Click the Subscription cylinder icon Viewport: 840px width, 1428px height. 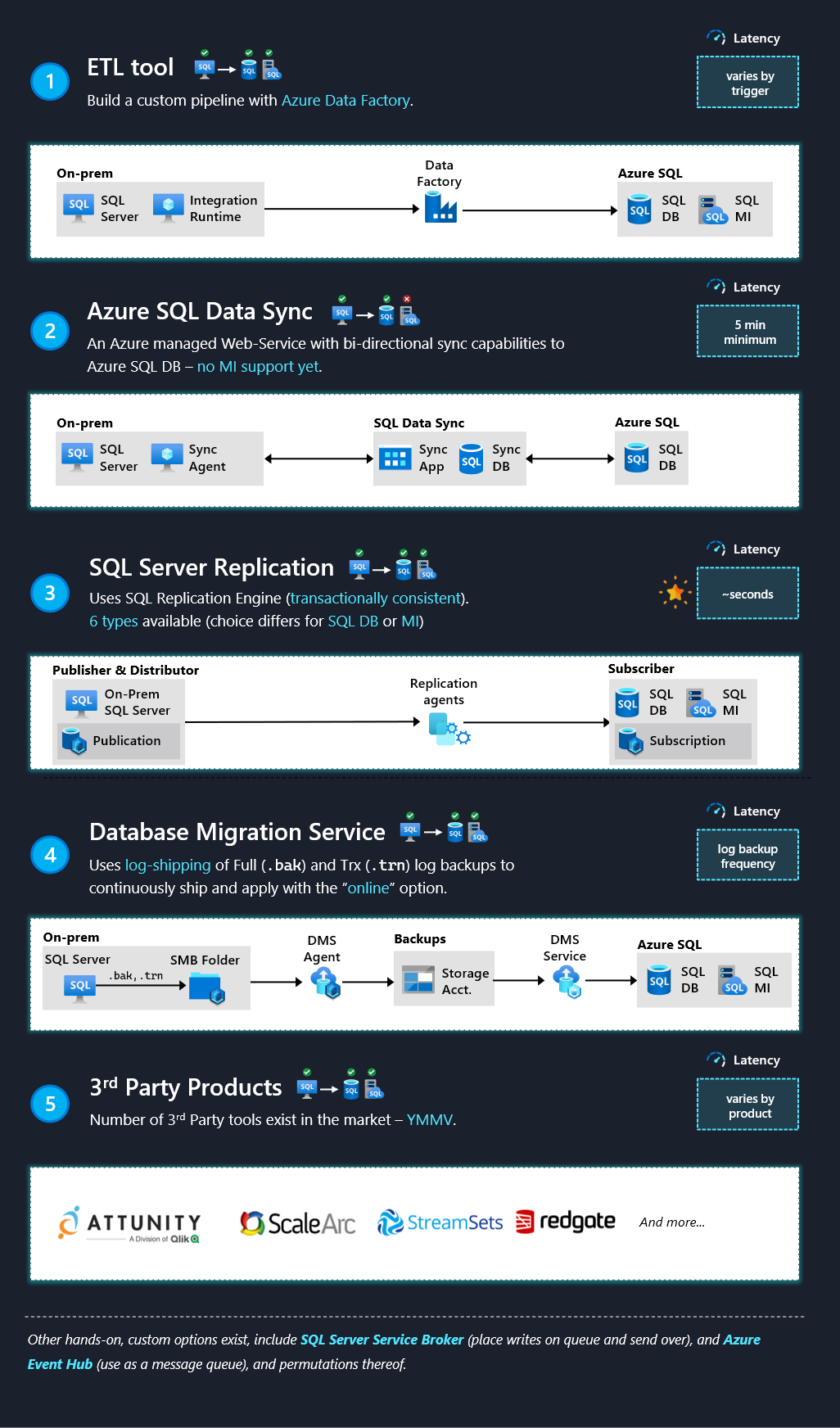(x=631, y=741)
